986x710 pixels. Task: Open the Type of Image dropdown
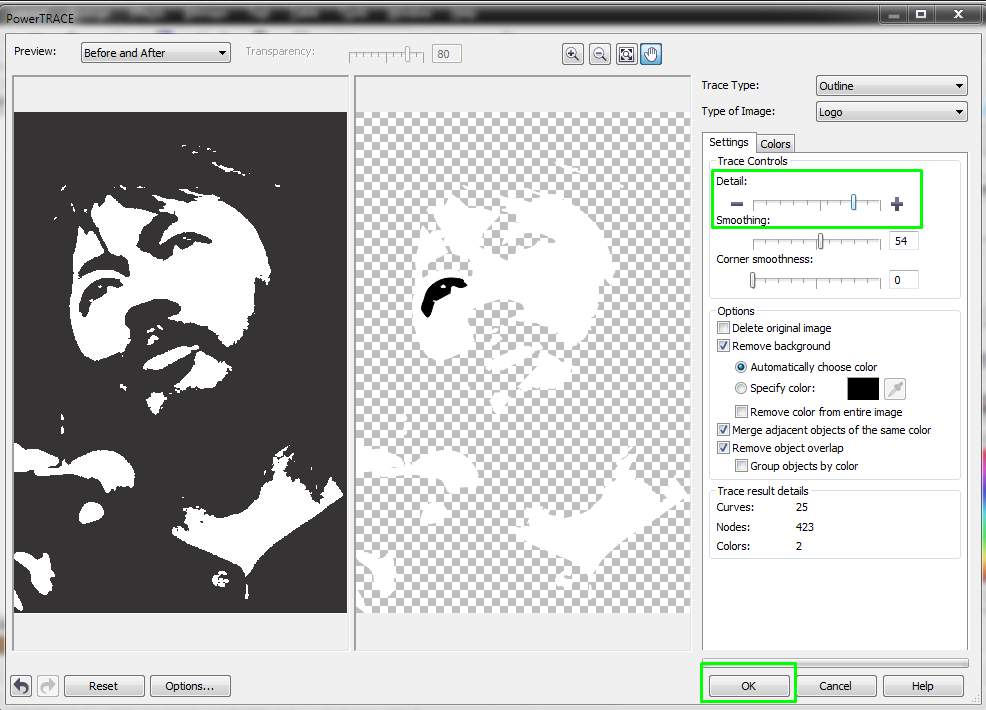coord(891,112)
